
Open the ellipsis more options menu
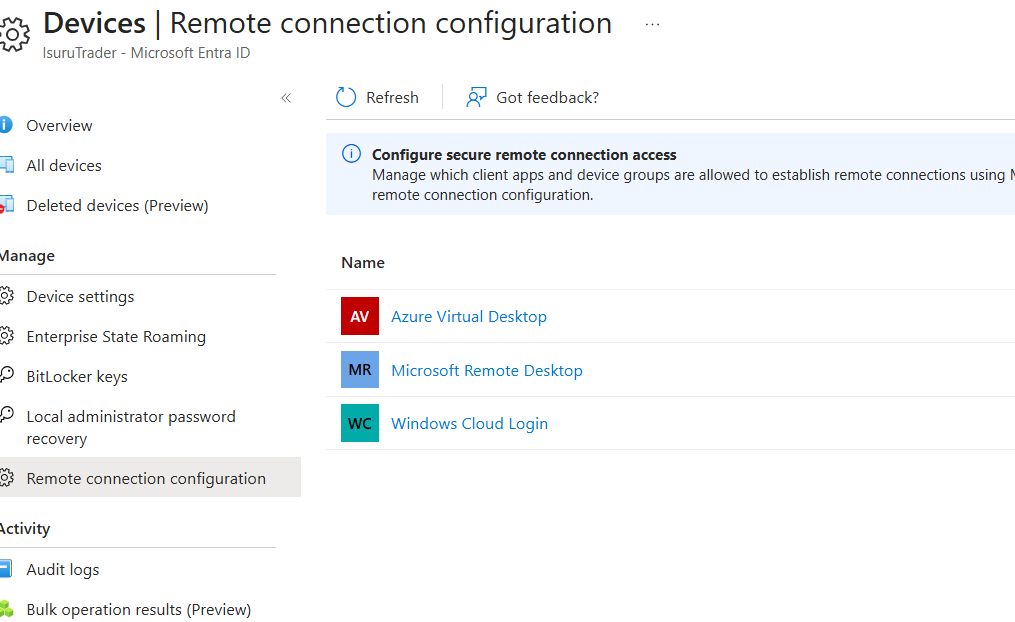pyautogui.click(x=652, y=25)
